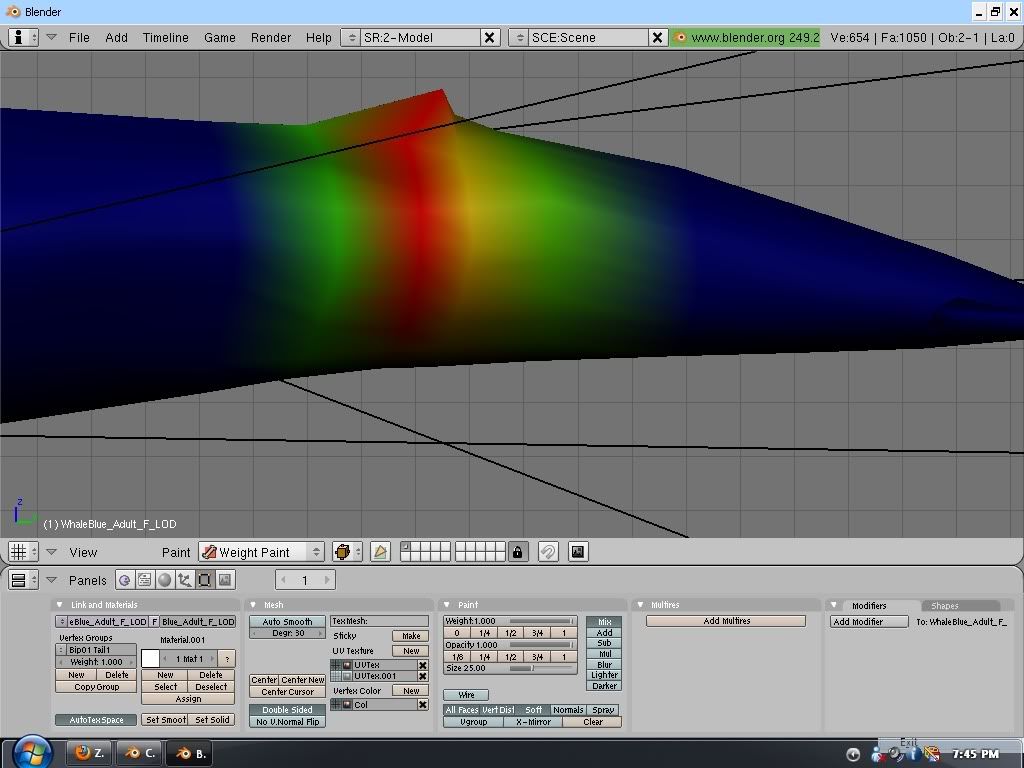
Task: Click the Add Multires button
Action: click(x=726, y=621)
